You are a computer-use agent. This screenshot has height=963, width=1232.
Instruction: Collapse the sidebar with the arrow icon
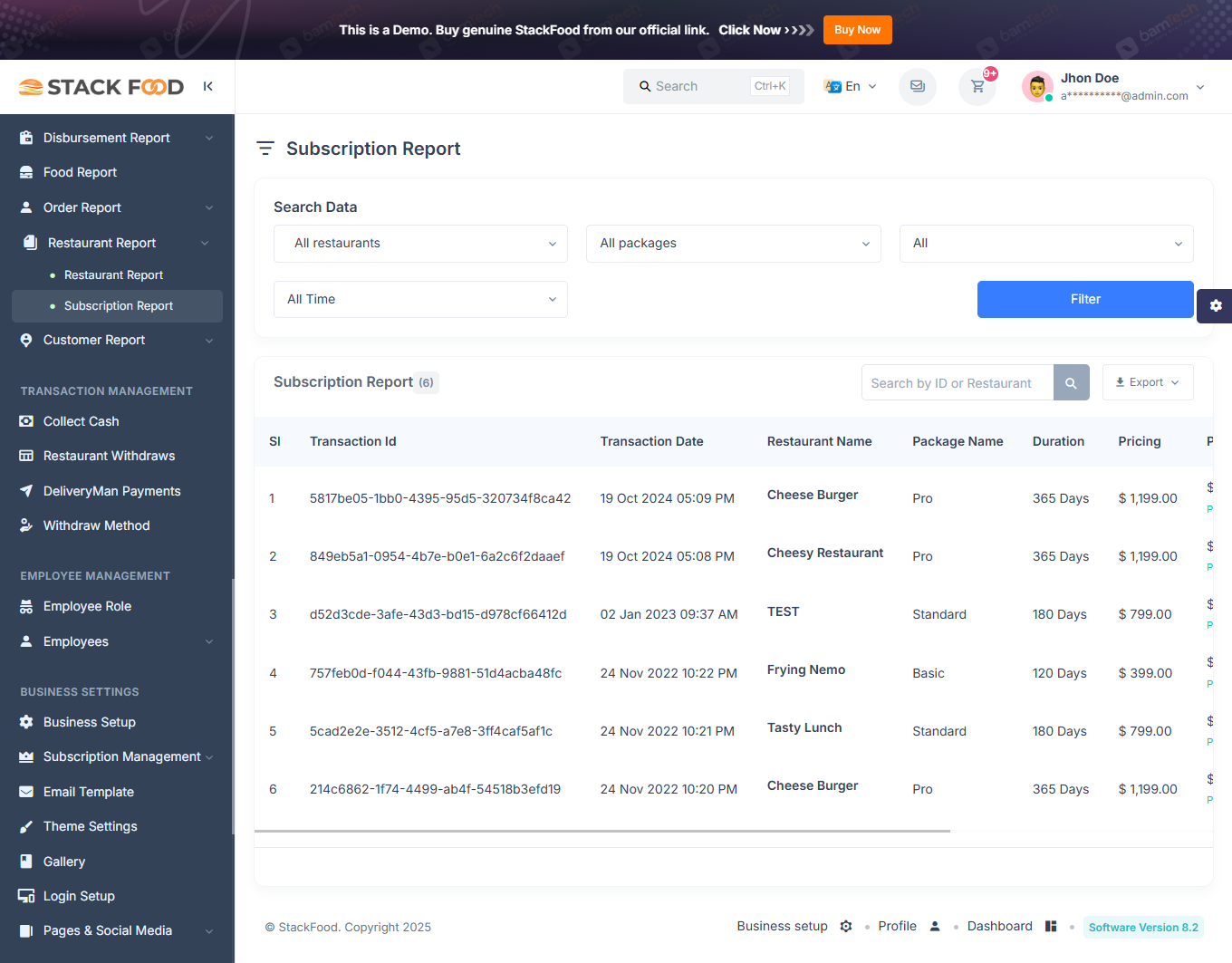(x=208, y=86)
